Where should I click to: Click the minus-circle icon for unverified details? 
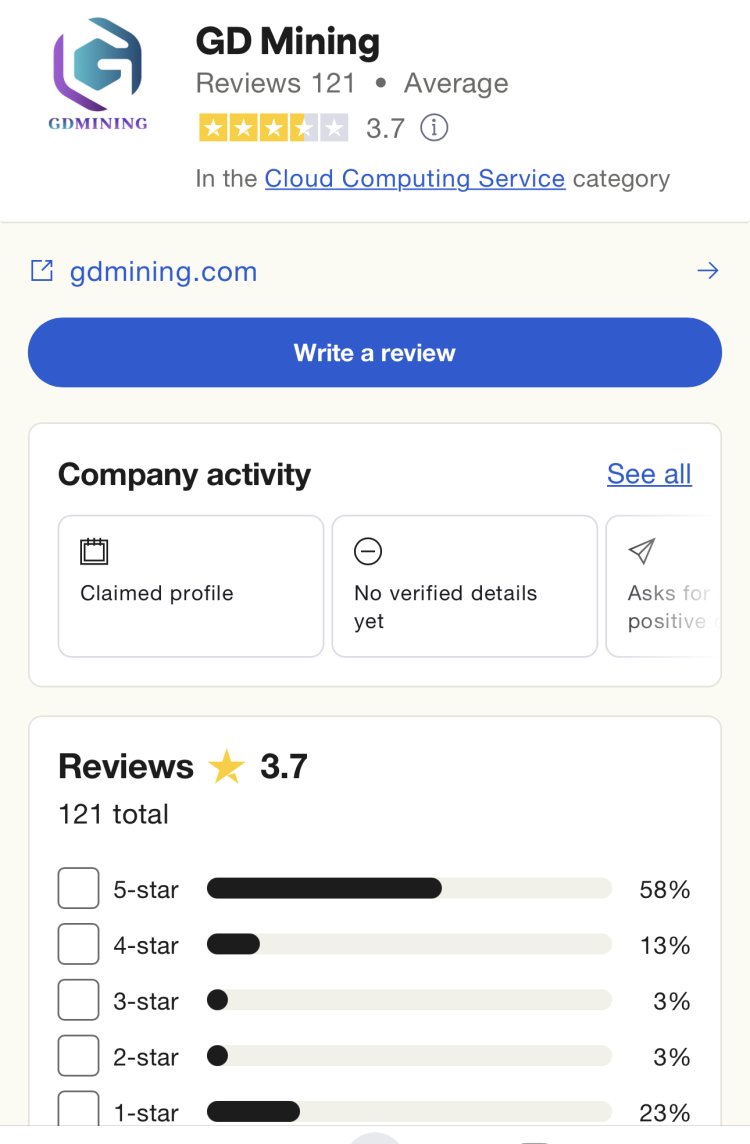coord(368,551)
